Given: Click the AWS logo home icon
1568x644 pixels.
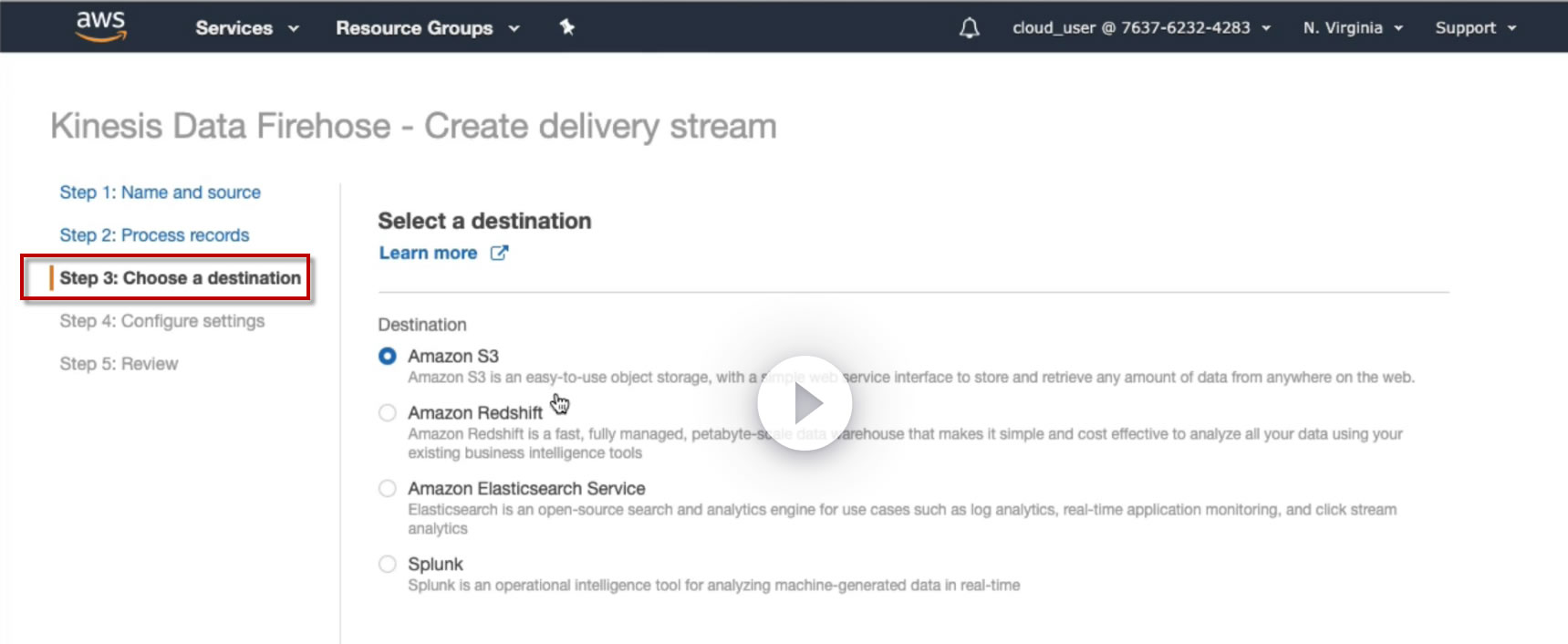Looking at the screenshot, I should 100,27.
